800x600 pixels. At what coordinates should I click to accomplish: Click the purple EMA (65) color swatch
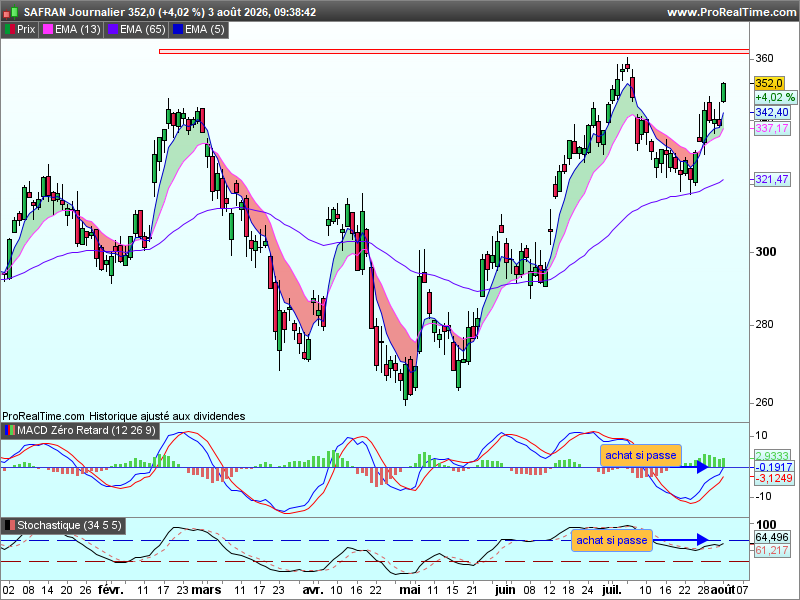pyautogui.click(x=113, y=30)
